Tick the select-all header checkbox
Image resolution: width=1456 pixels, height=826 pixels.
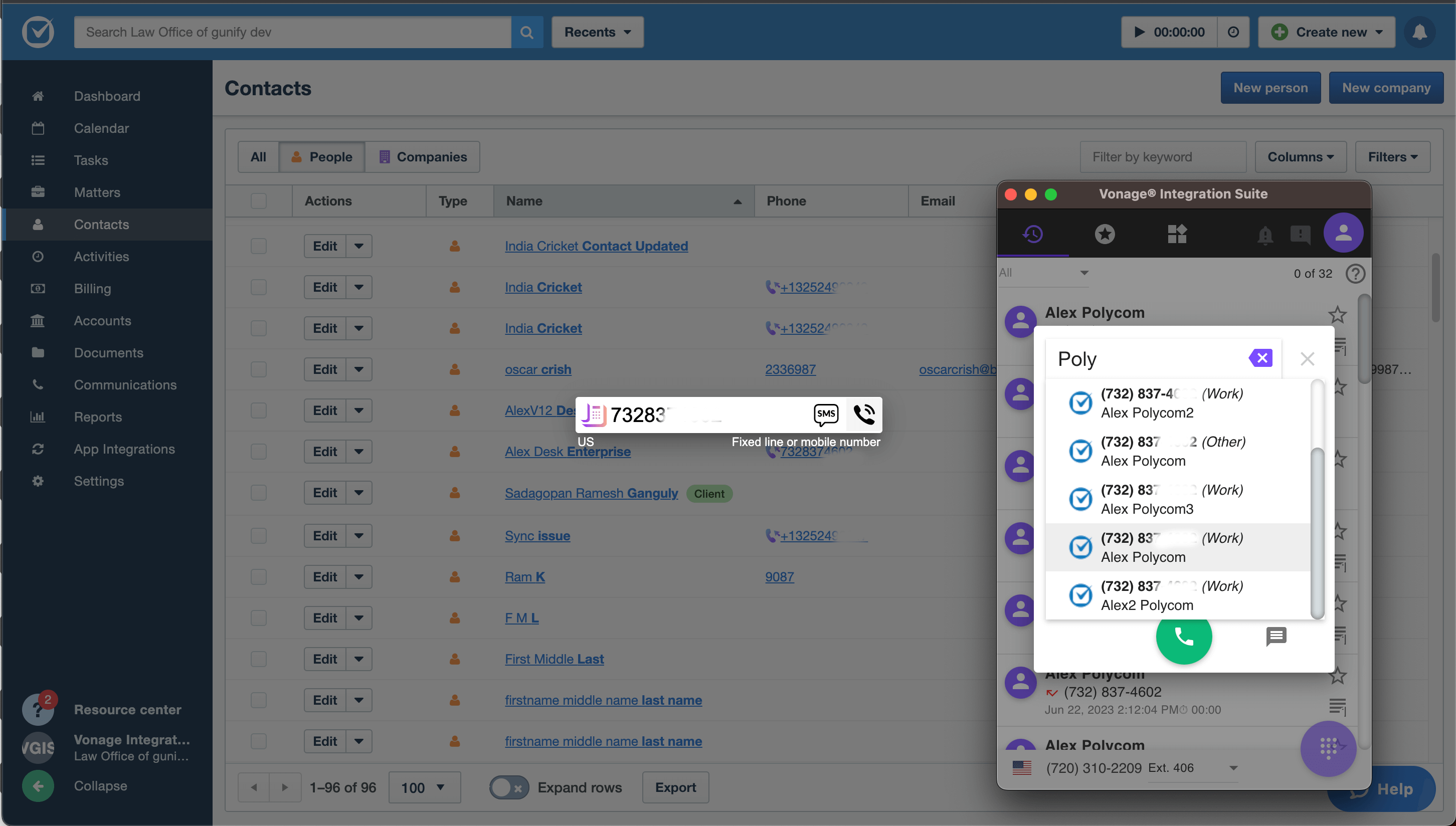click(x=259, y=201)
